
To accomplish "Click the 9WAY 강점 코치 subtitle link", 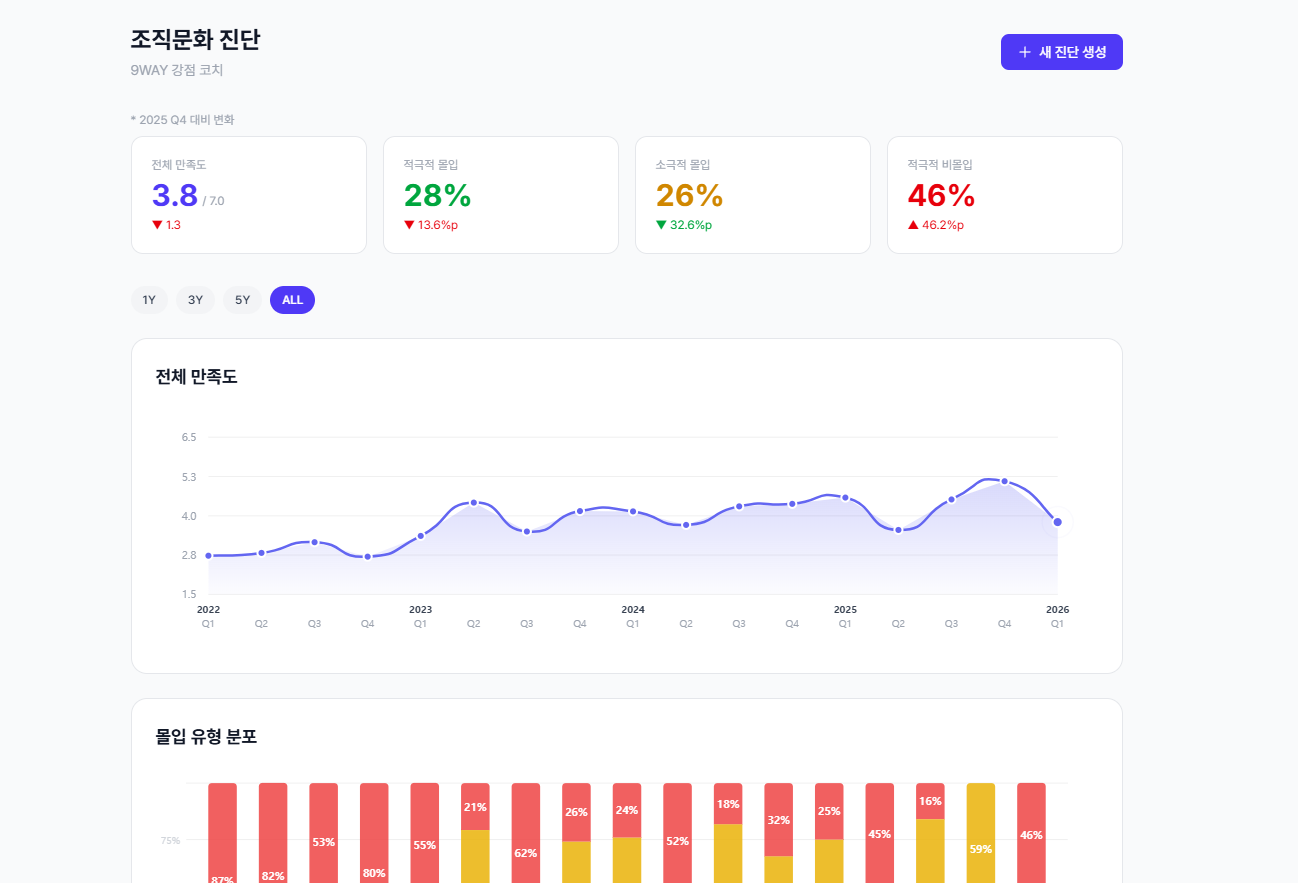I will pos(176,70).
